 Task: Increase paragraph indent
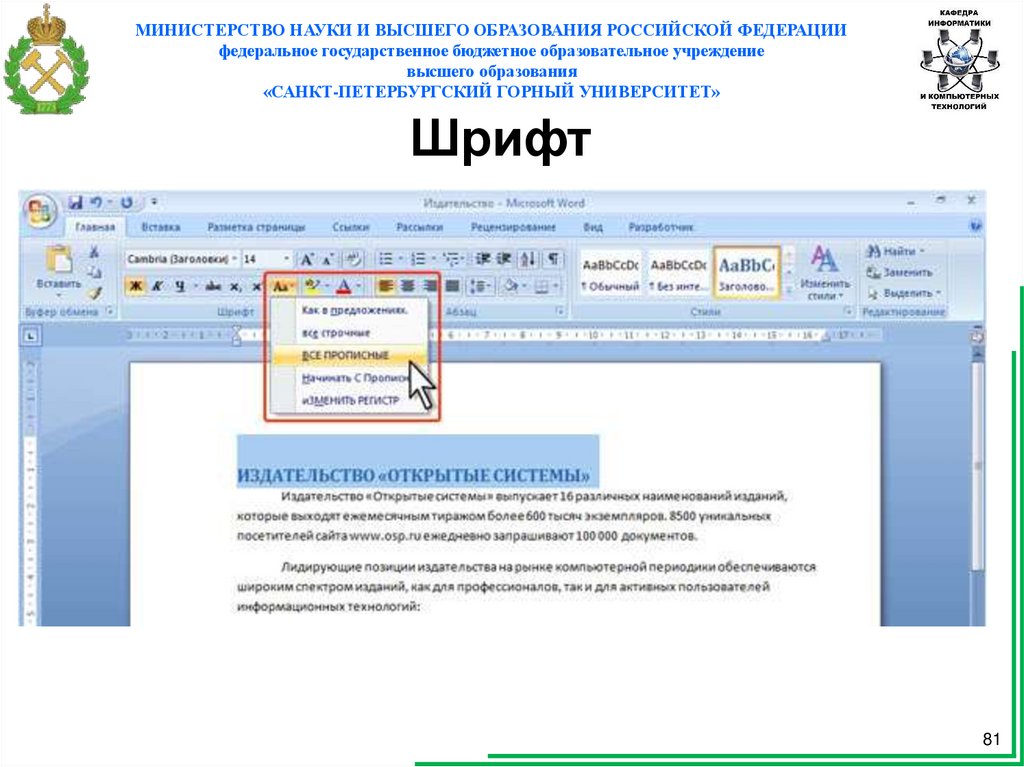tap(503, 259)
